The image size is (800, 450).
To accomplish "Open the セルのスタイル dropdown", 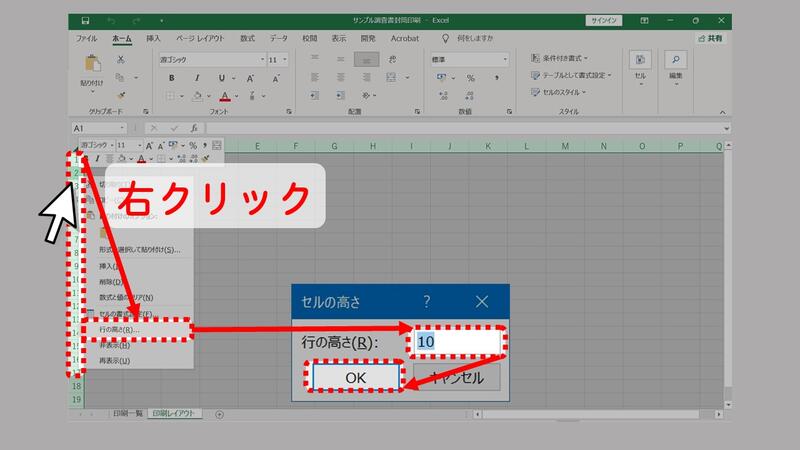I will point(558,92).
